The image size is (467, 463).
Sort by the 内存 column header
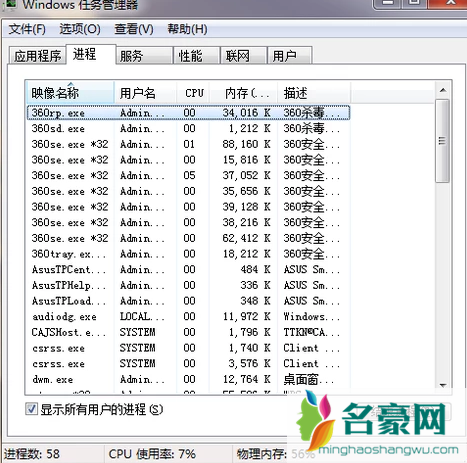(243, 93)
